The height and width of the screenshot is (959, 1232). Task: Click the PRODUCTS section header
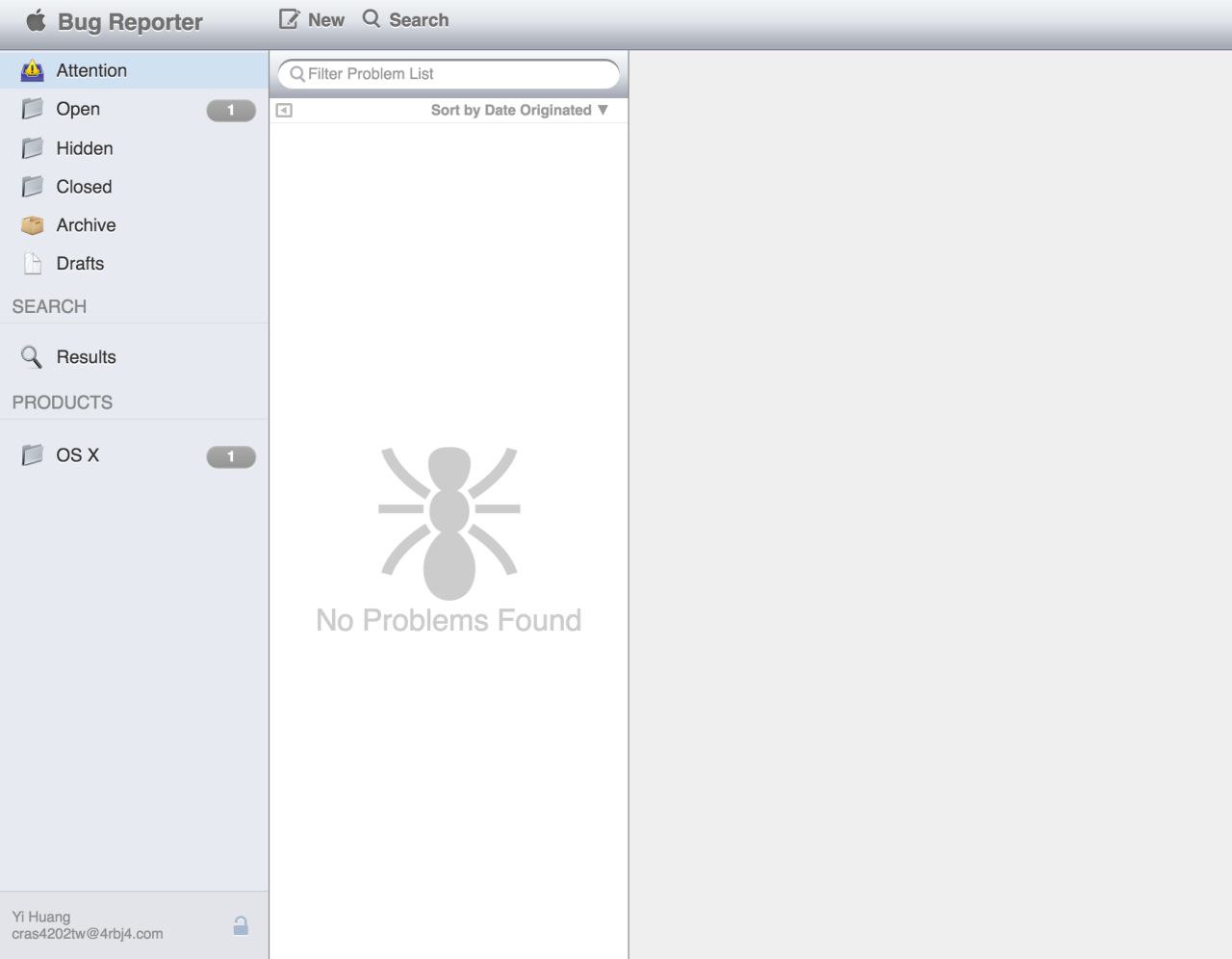point(63,403)
